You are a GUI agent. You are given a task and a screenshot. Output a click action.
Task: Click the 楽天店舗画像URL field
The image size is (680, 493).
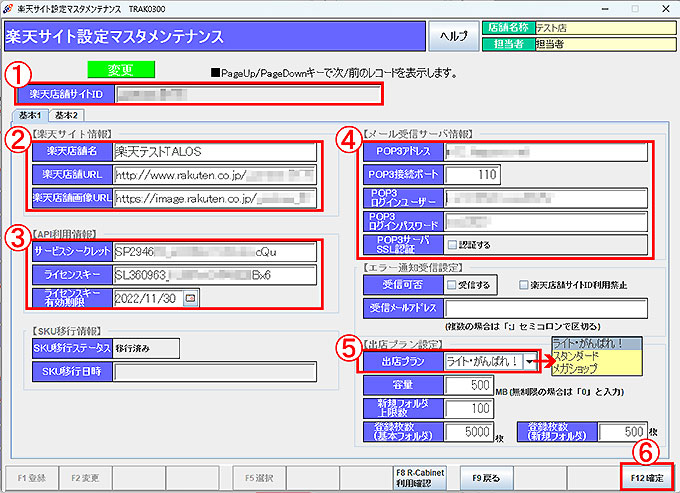point(215,198)
